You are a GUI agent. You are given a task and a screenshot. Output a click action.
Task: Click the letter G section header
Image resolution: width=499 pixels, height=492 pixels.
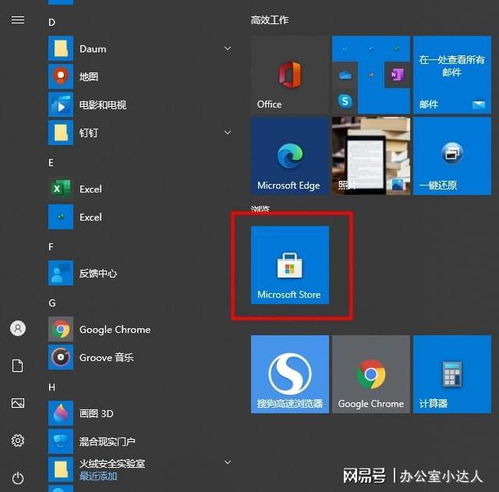click(x=52, y=303)
